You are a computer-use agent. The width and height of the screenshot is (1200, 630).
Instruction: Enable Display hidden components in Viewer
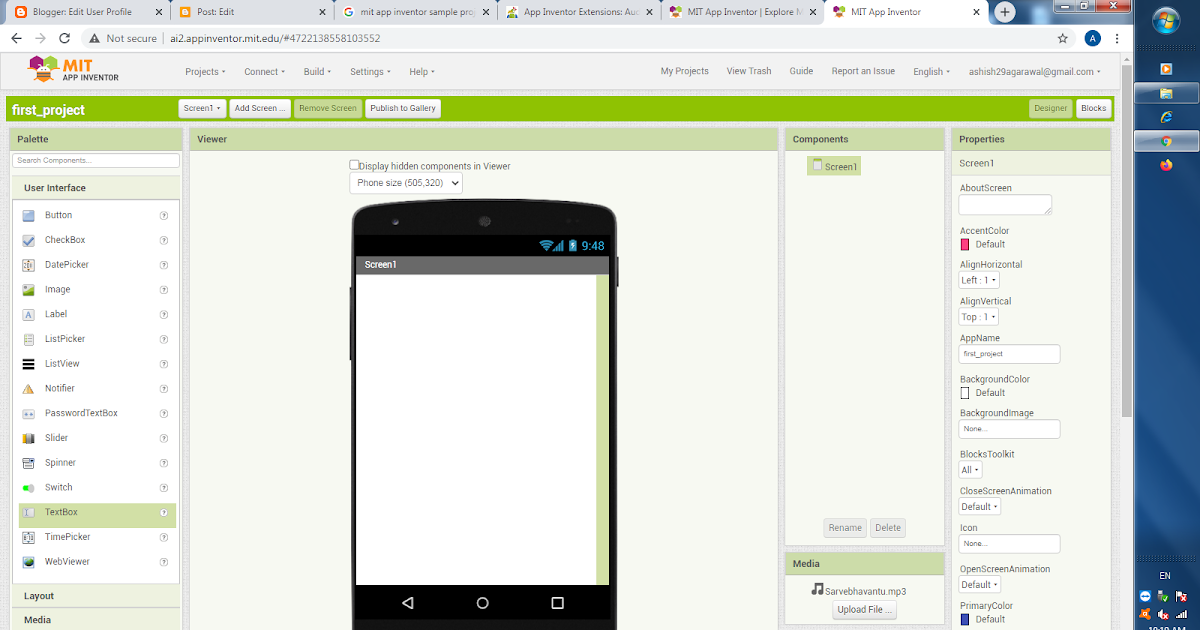[354, 164]
